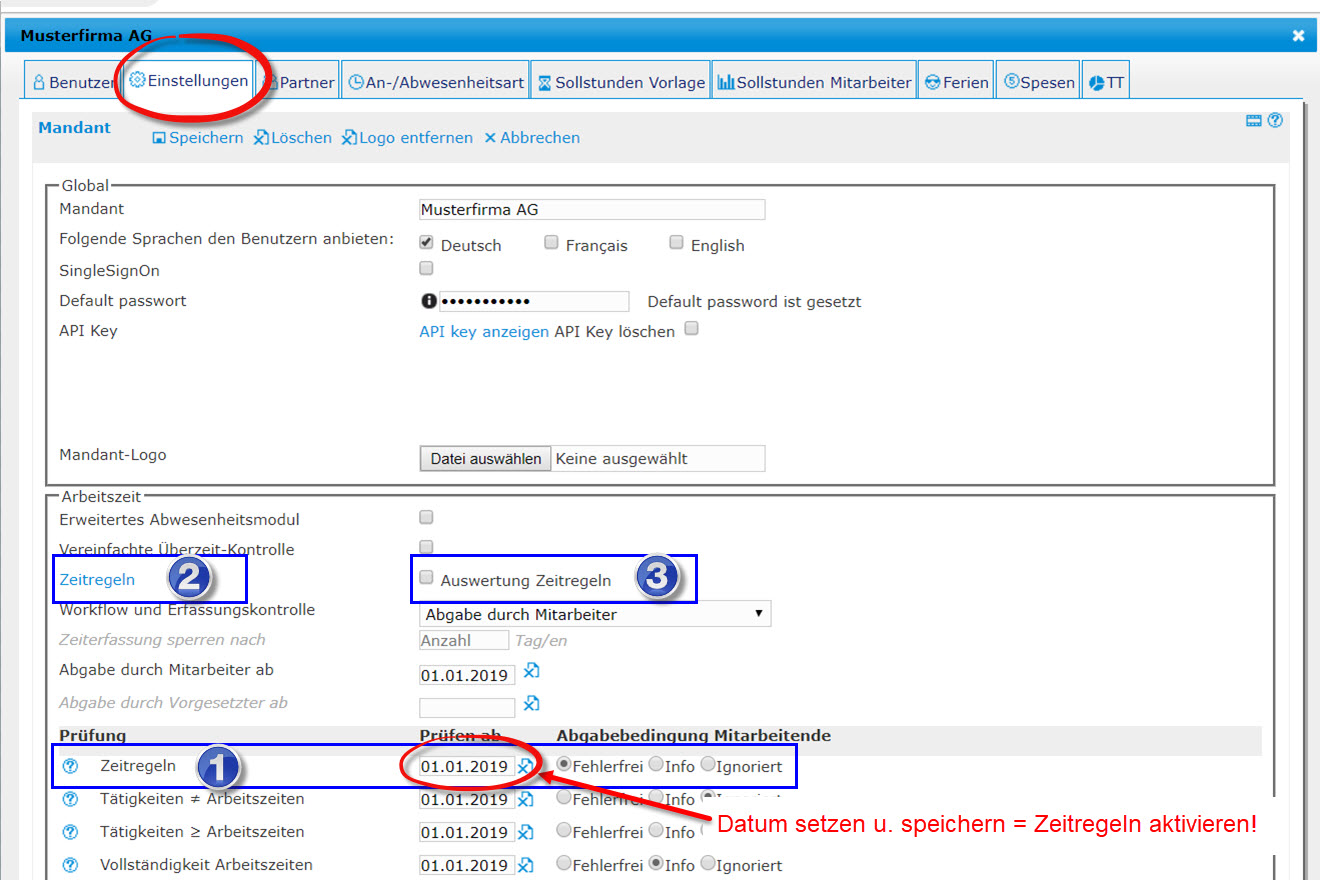Open help for Tätigkeiten ≠ Arbeitszeiten
Image resolution: width=1320 pixels, height=880 pixels.
tap(70, 799)
